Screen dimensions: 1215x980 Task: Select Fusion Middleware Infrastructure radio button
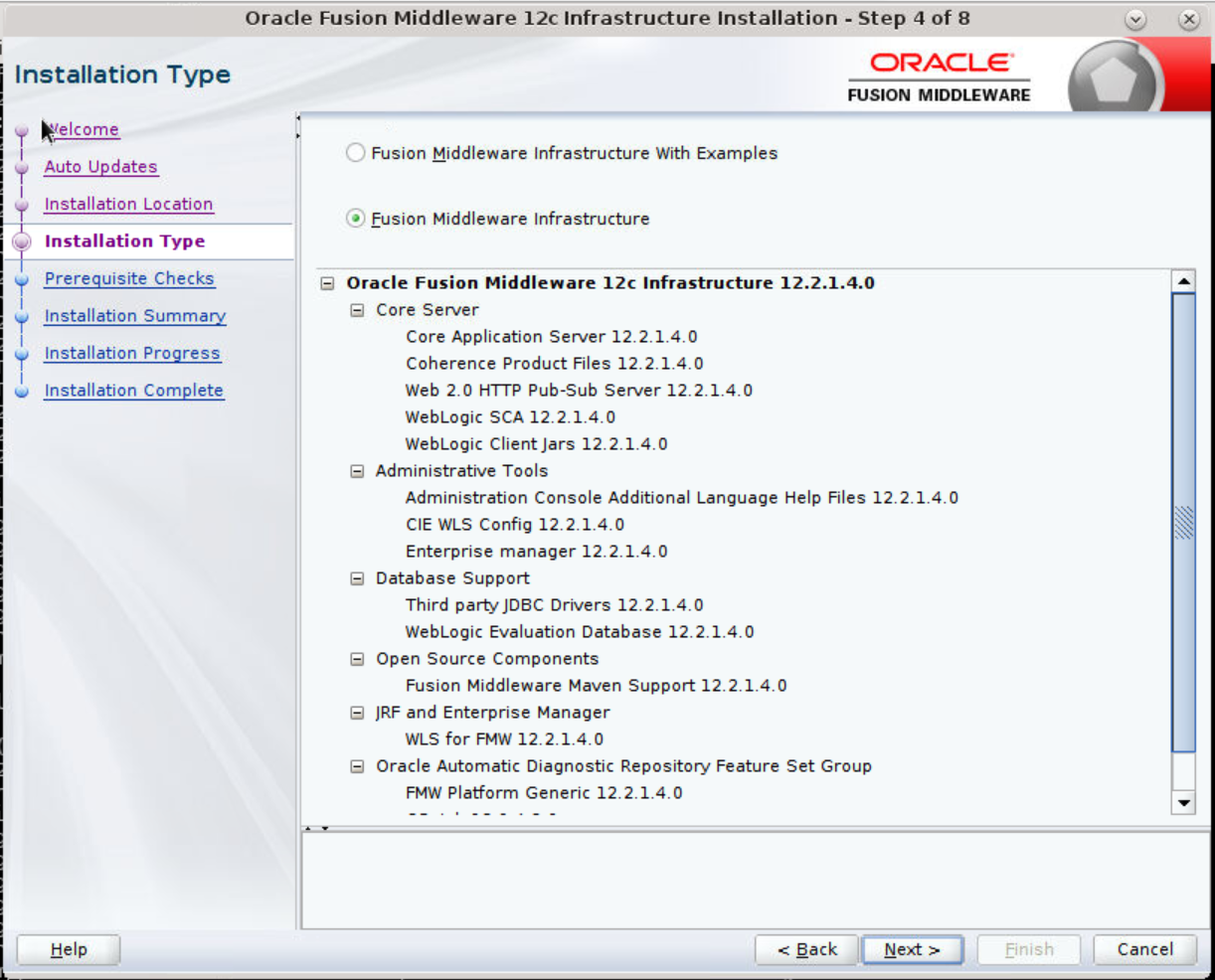tap(355, 219)
